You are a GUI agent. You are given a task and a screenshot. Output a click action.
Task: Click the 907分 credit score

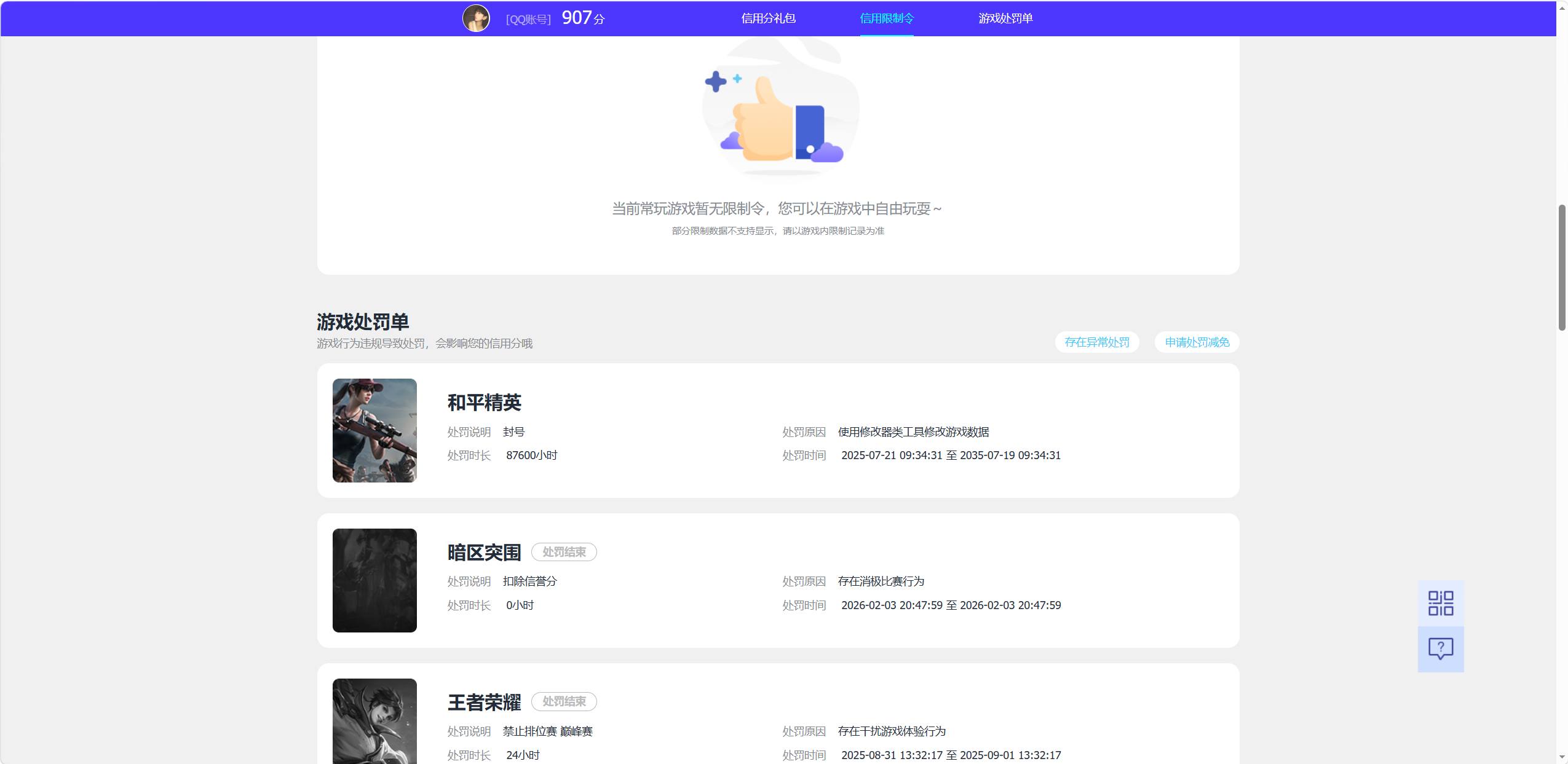(583, 18)
